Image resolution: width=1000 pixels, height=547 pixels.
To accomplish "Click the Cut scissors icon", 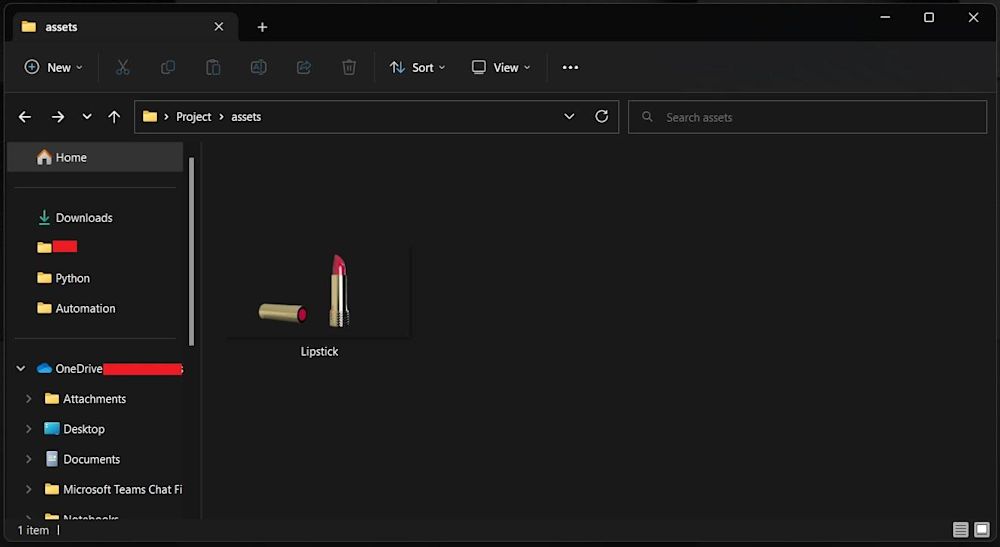I will (x=122, y=67).
